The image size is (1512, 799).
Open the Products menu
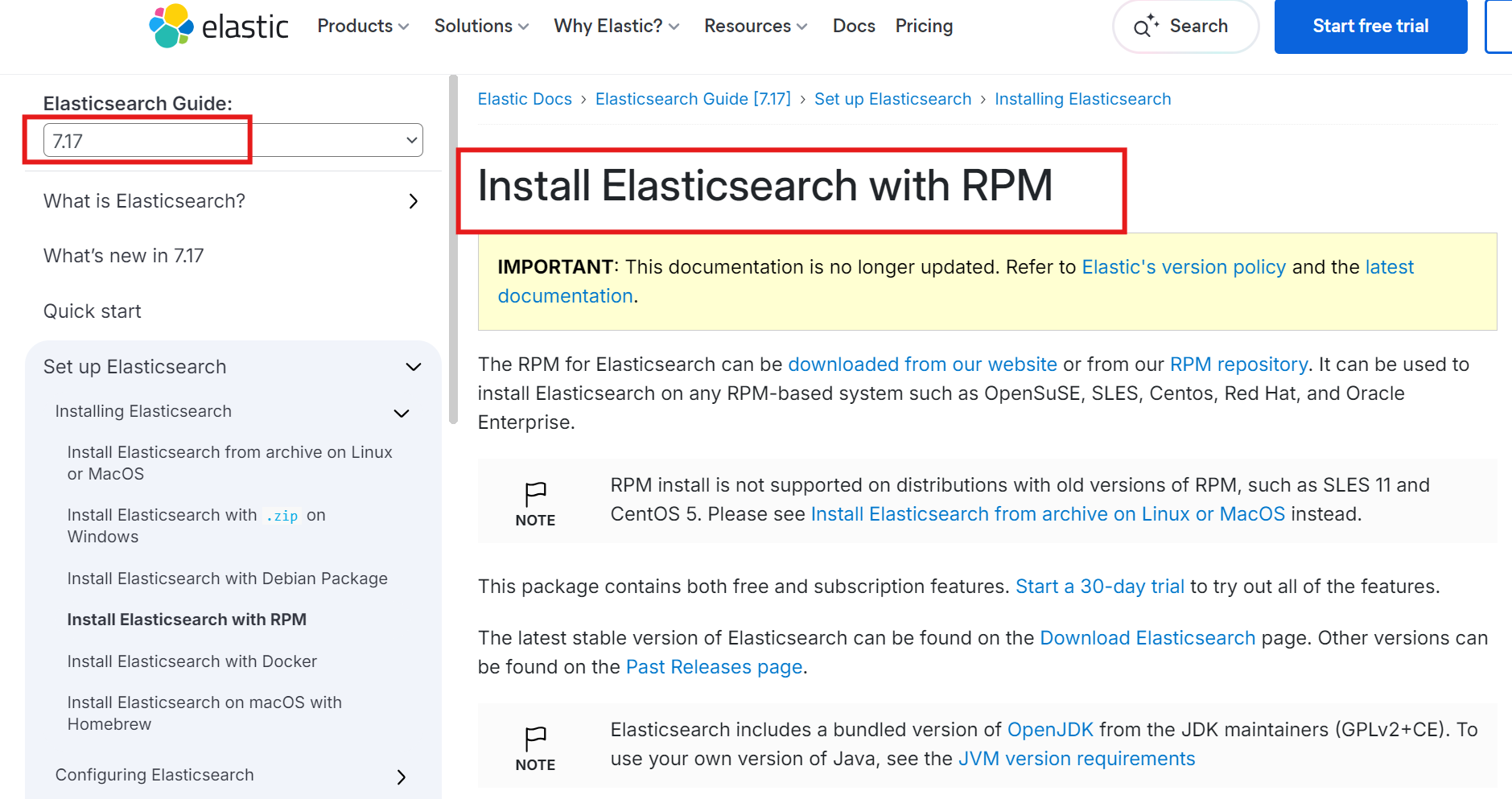pos(363,26)
